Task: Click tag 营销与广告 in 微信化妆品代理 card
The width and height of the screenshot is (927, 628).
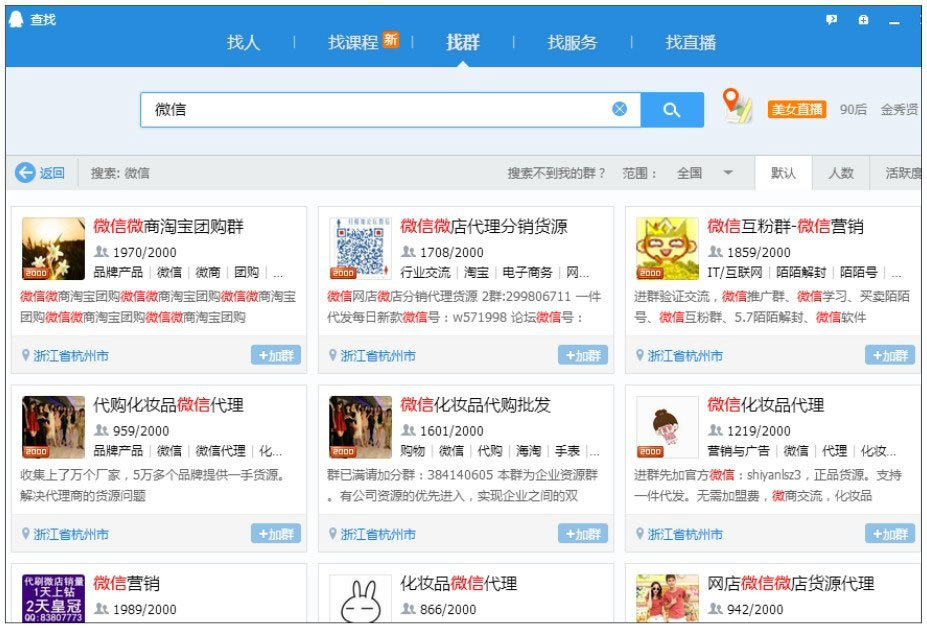Action: tap(738, 451)
